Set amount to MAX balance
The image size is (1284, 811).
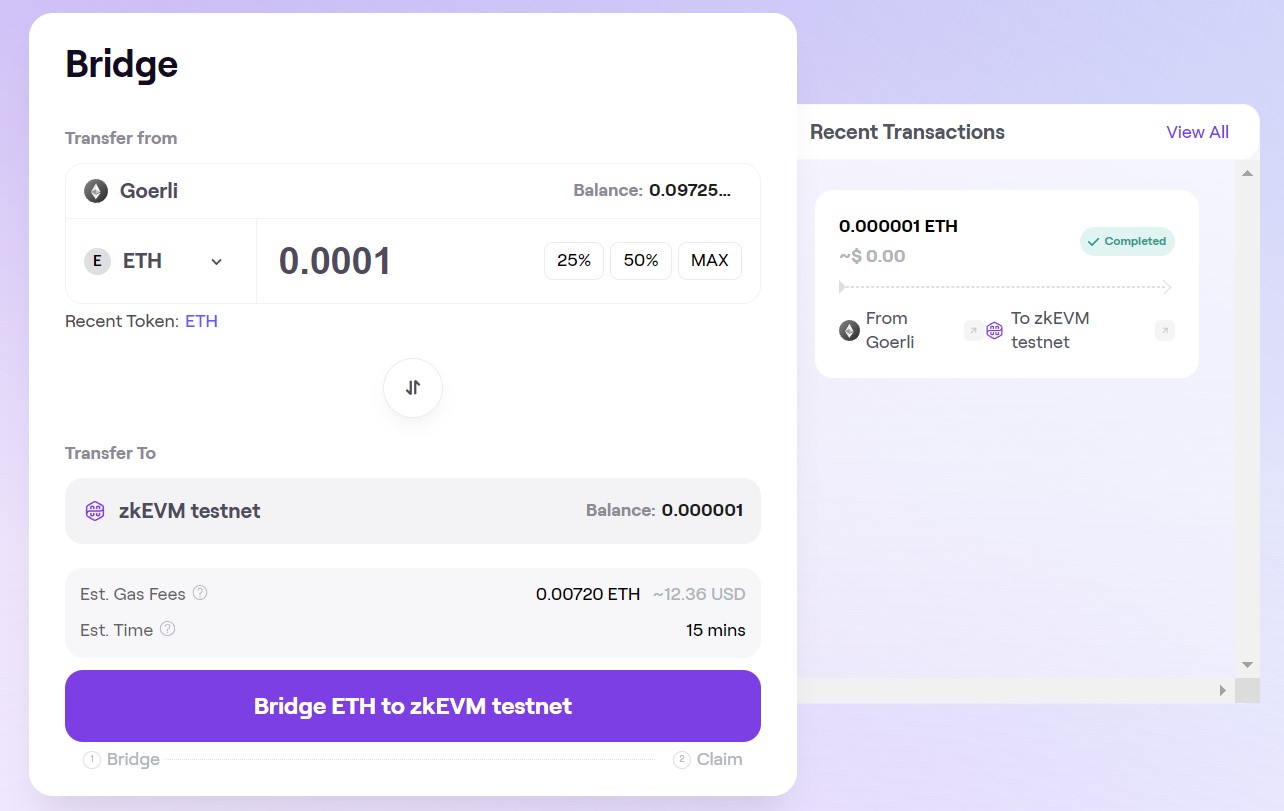(710, 261)
